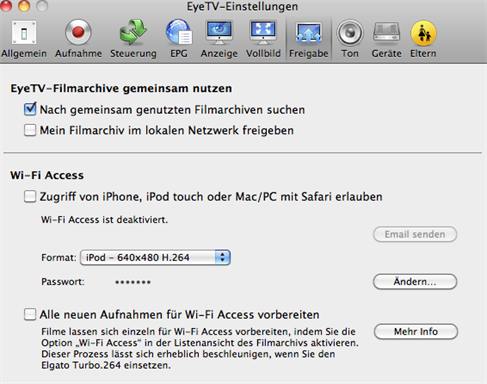This screenshot has height=384, width=487.
Task: Click the Ändern... password button
Action: tap(415, 282)
